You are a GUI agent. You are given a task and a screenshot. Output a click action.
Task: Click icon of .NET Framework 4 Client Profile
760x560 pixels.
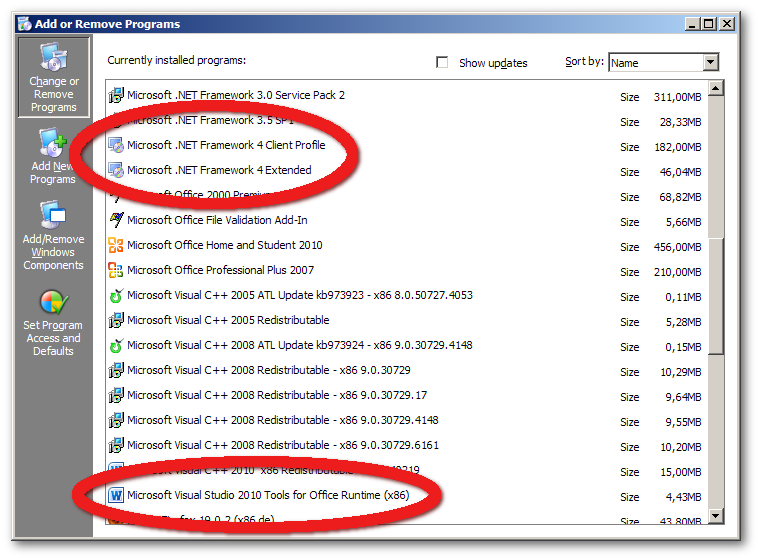coord(116,145)
